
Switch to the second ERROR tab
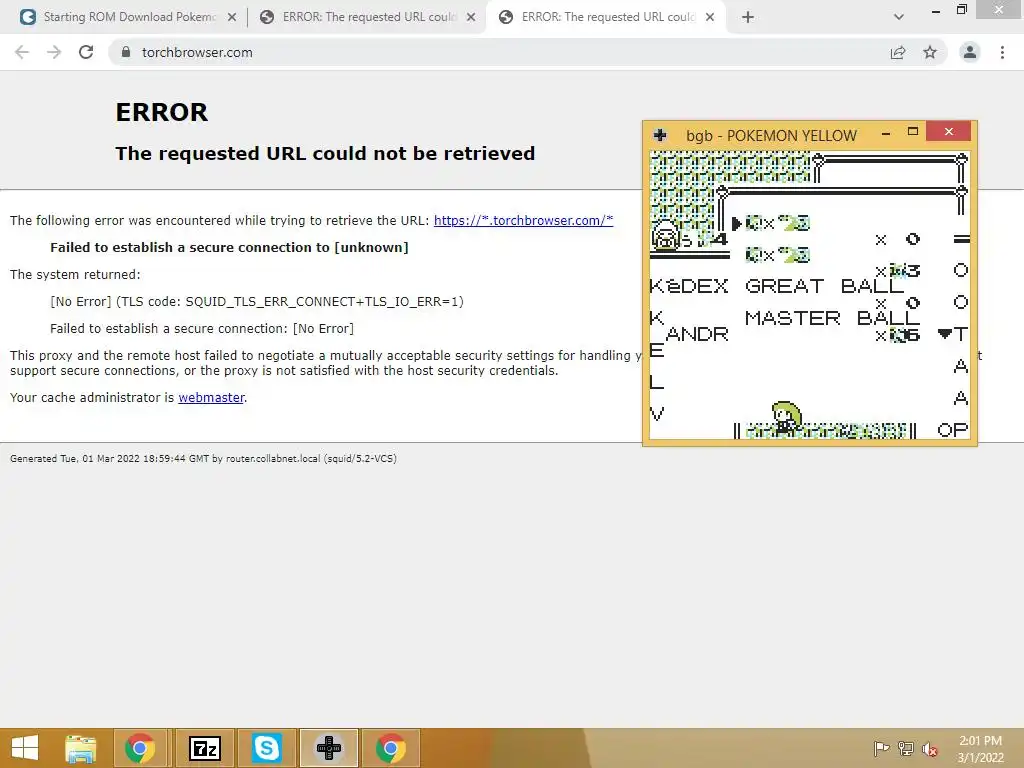369,17
